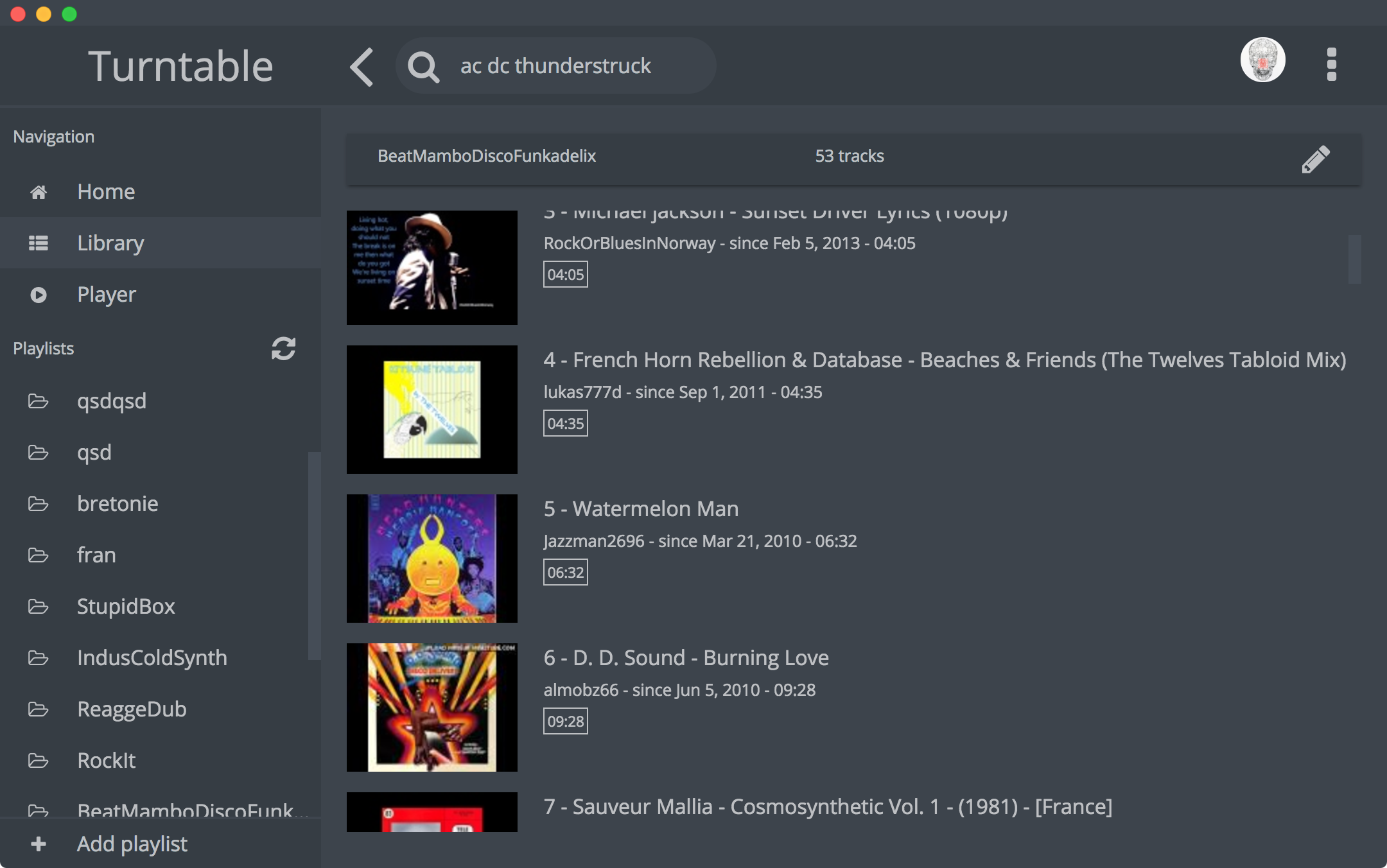The image size is (1387, 868).
Task: Click the folder icon beside fran
Action: [39, 555]
